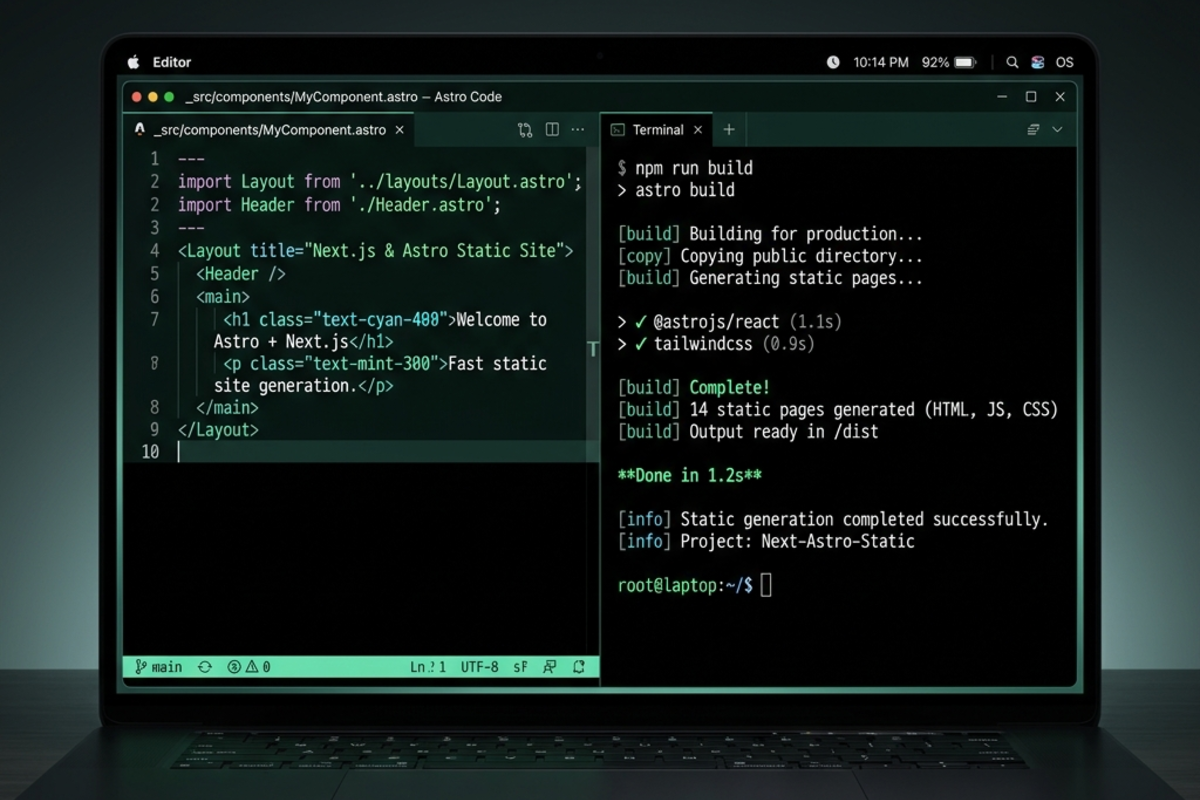Click the Astro file icon on the tab

[x=139, y=130]
